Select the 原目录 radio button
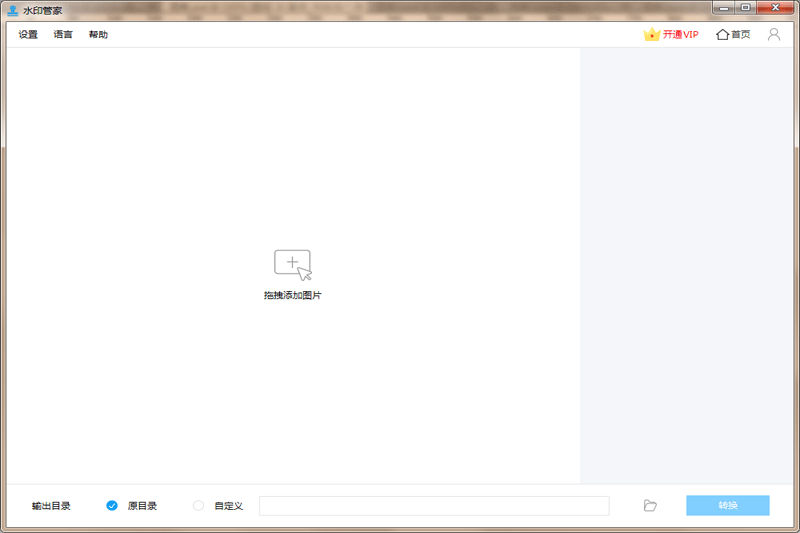This screenshot has height=533, width=800. point(112,506)
